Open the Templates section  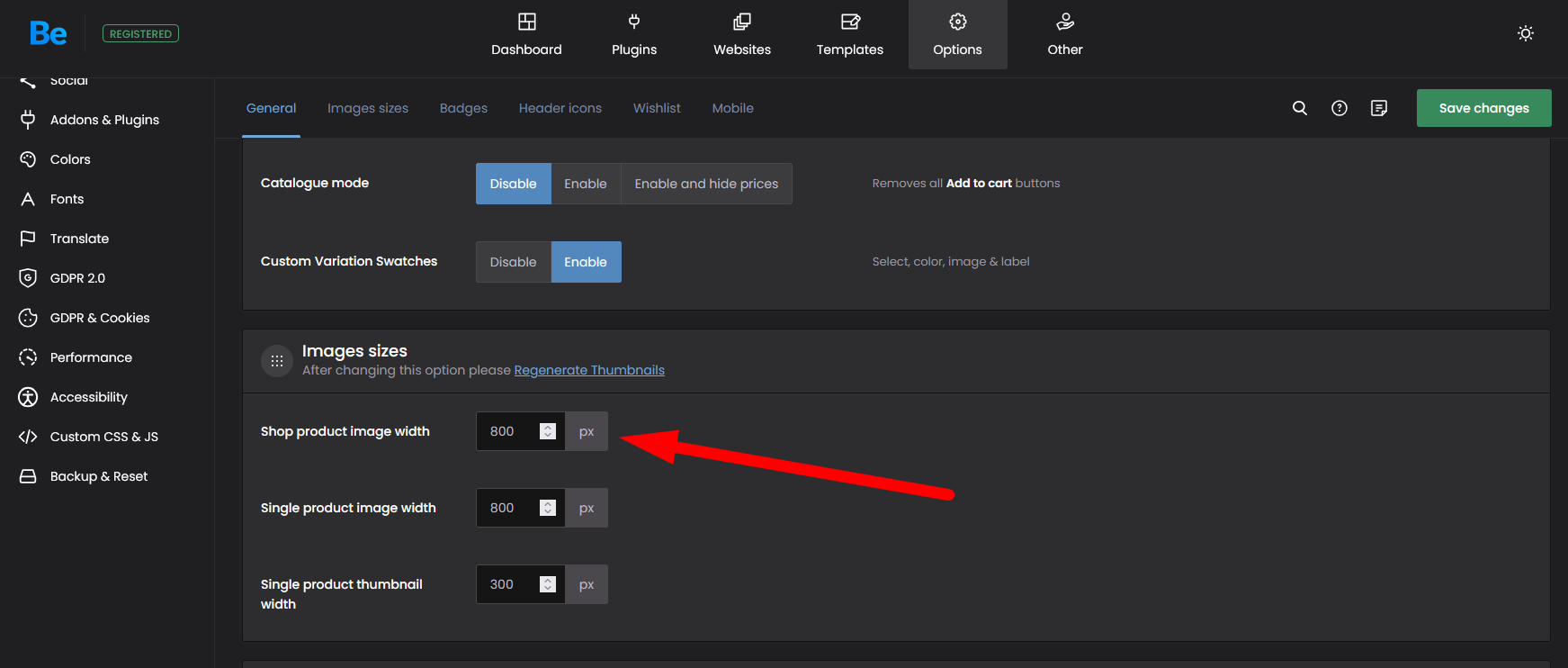coord(849,35)
